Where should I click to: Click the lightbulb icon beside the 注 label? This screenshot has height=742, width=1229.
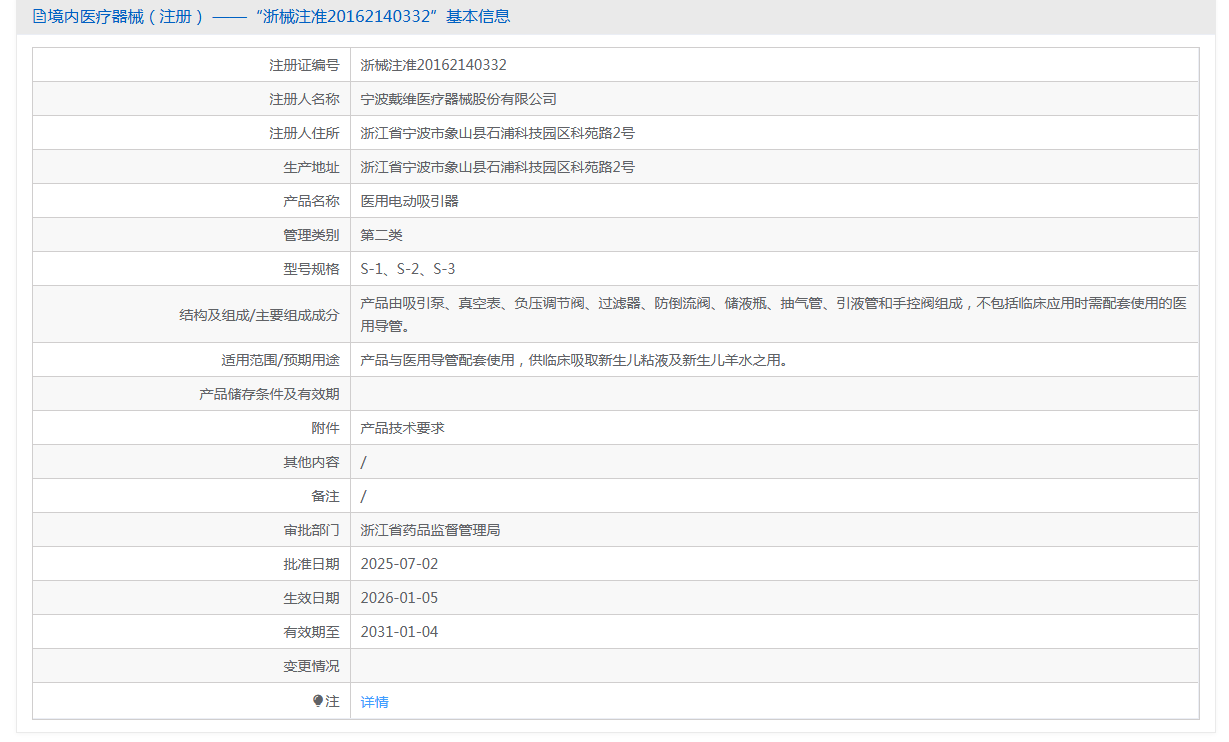pyautogui.click(x=318, y=701)
